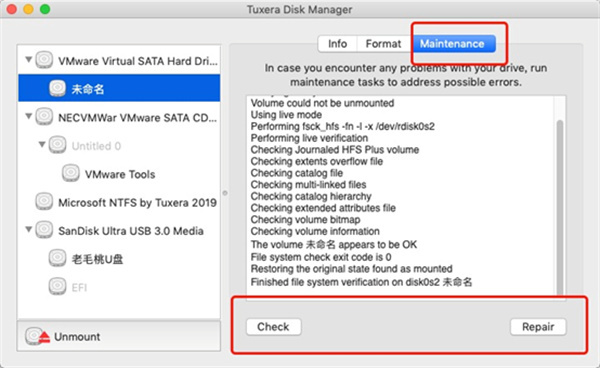Click the VMware Virtual SATA Hard Drive disk icon
The image size is (600, 368).
(x=44, y=60)
